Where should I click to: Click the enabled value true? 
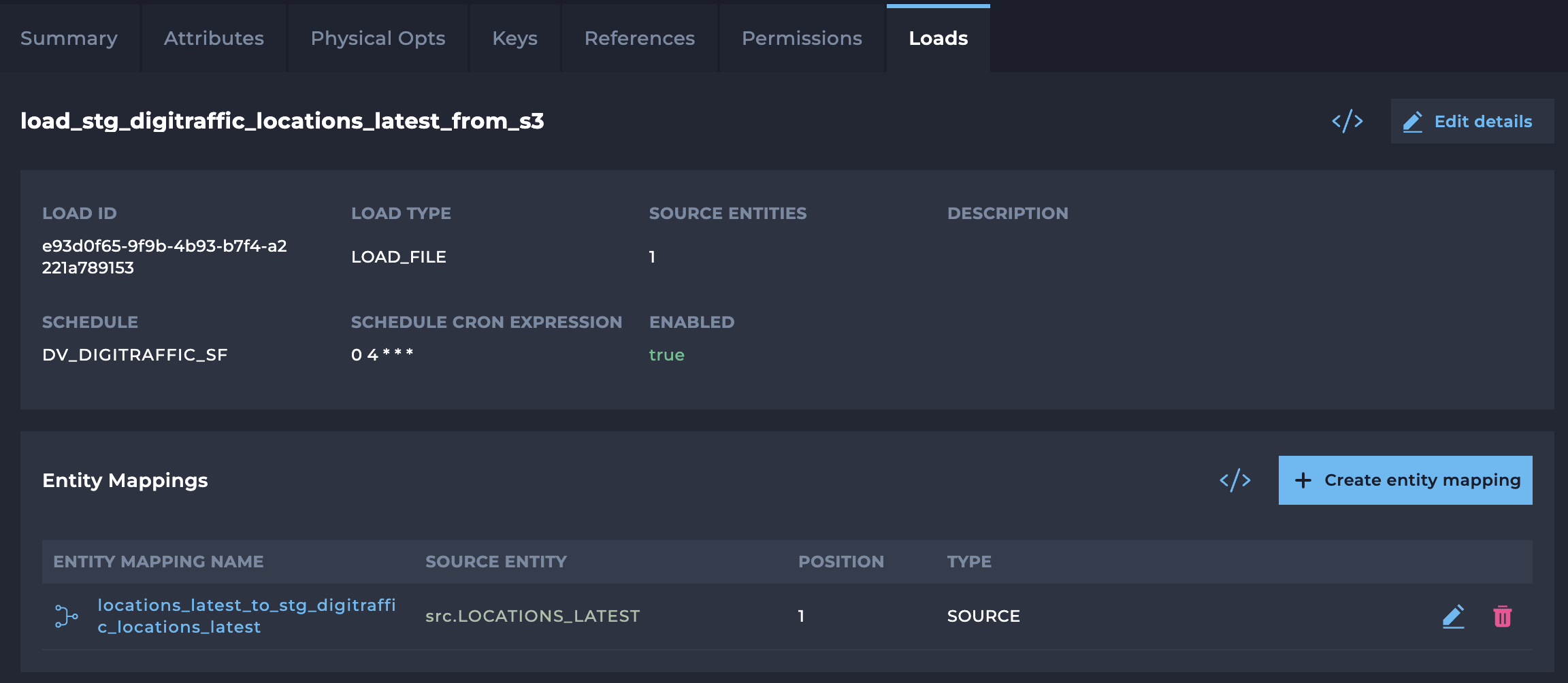(666, 355)
